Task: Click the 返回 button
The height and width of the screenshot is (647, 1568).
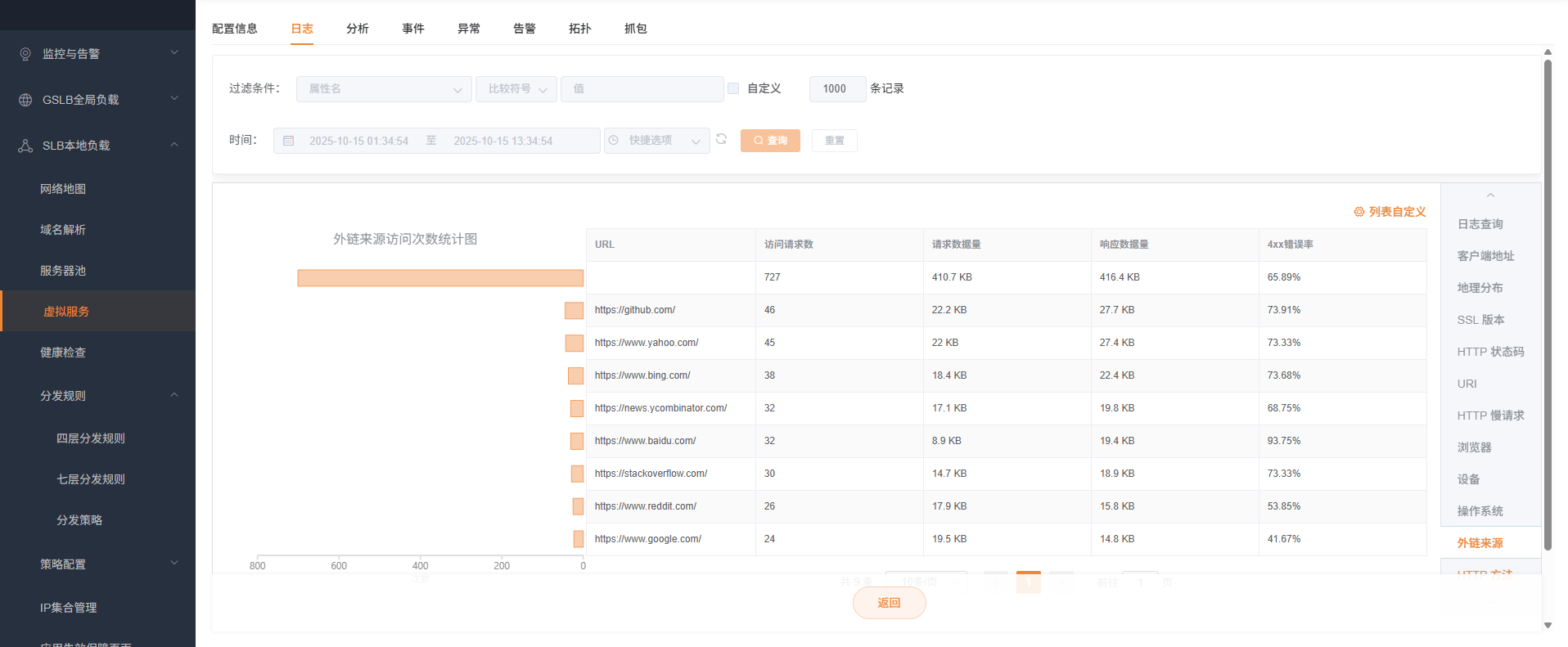Action: pos(889,603)
